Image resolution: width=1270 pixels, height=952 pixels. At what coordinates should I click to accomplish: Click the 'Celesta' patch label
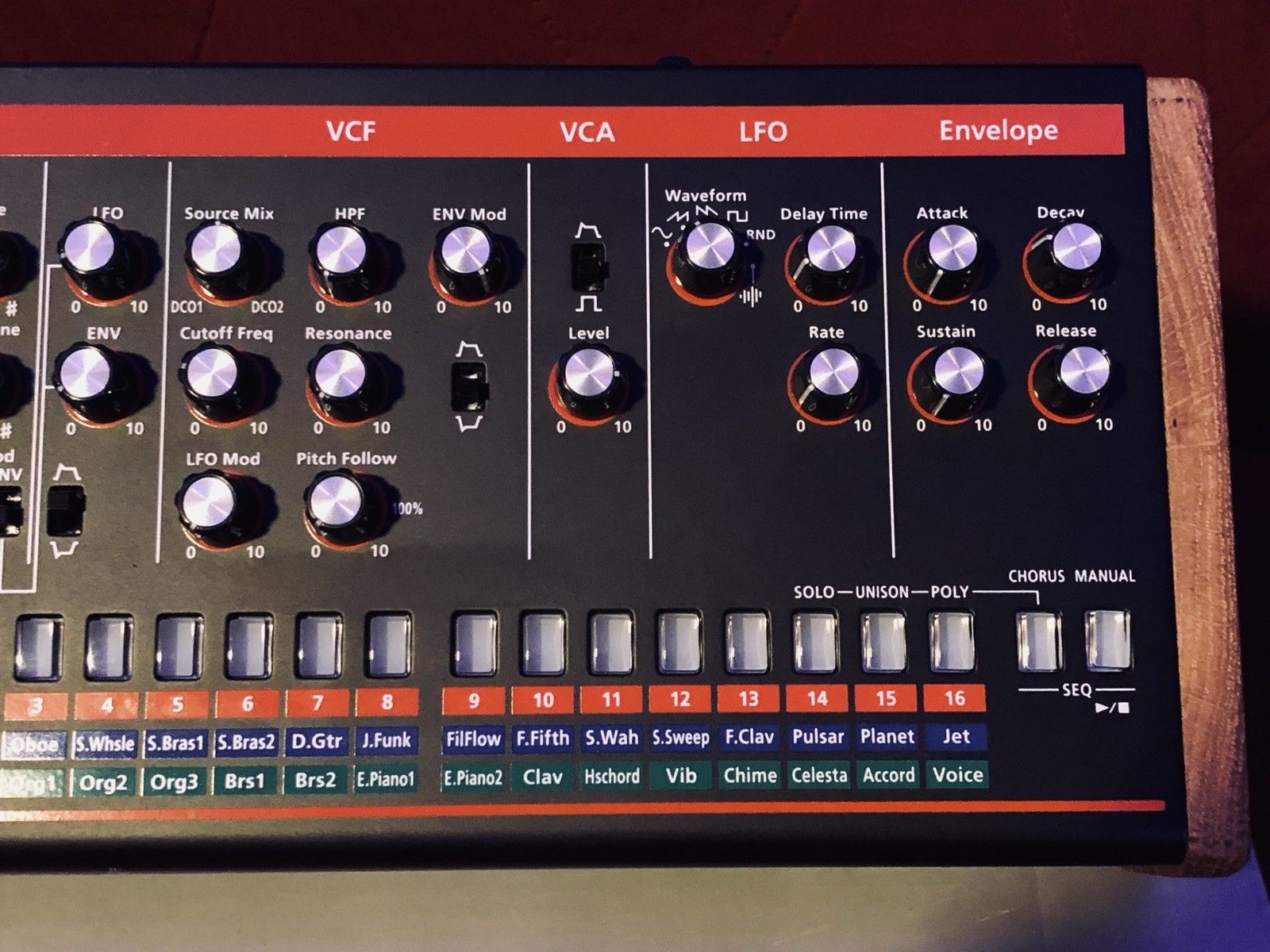pos(818,776)
